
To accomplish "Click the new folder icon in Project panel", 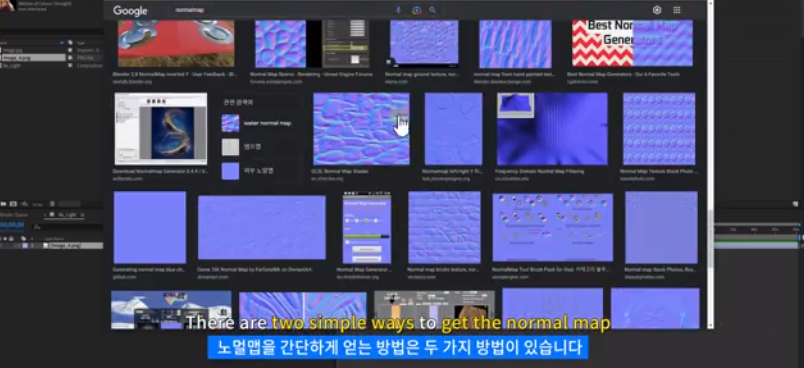I will [x=4, y=204].
